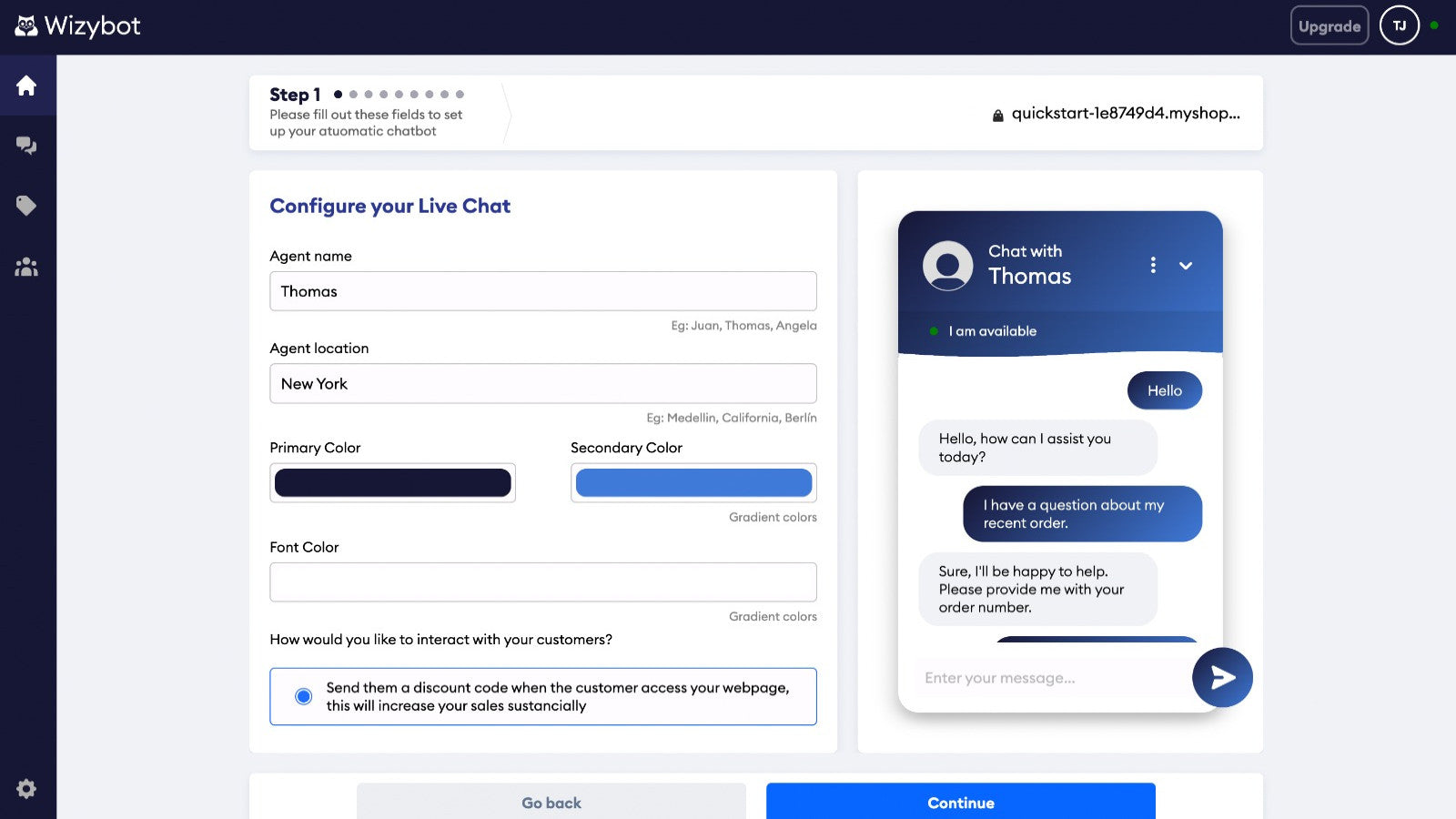Open the Font Color picker field
This screenshot has height=819, width=1456.
tap(543, 582)
